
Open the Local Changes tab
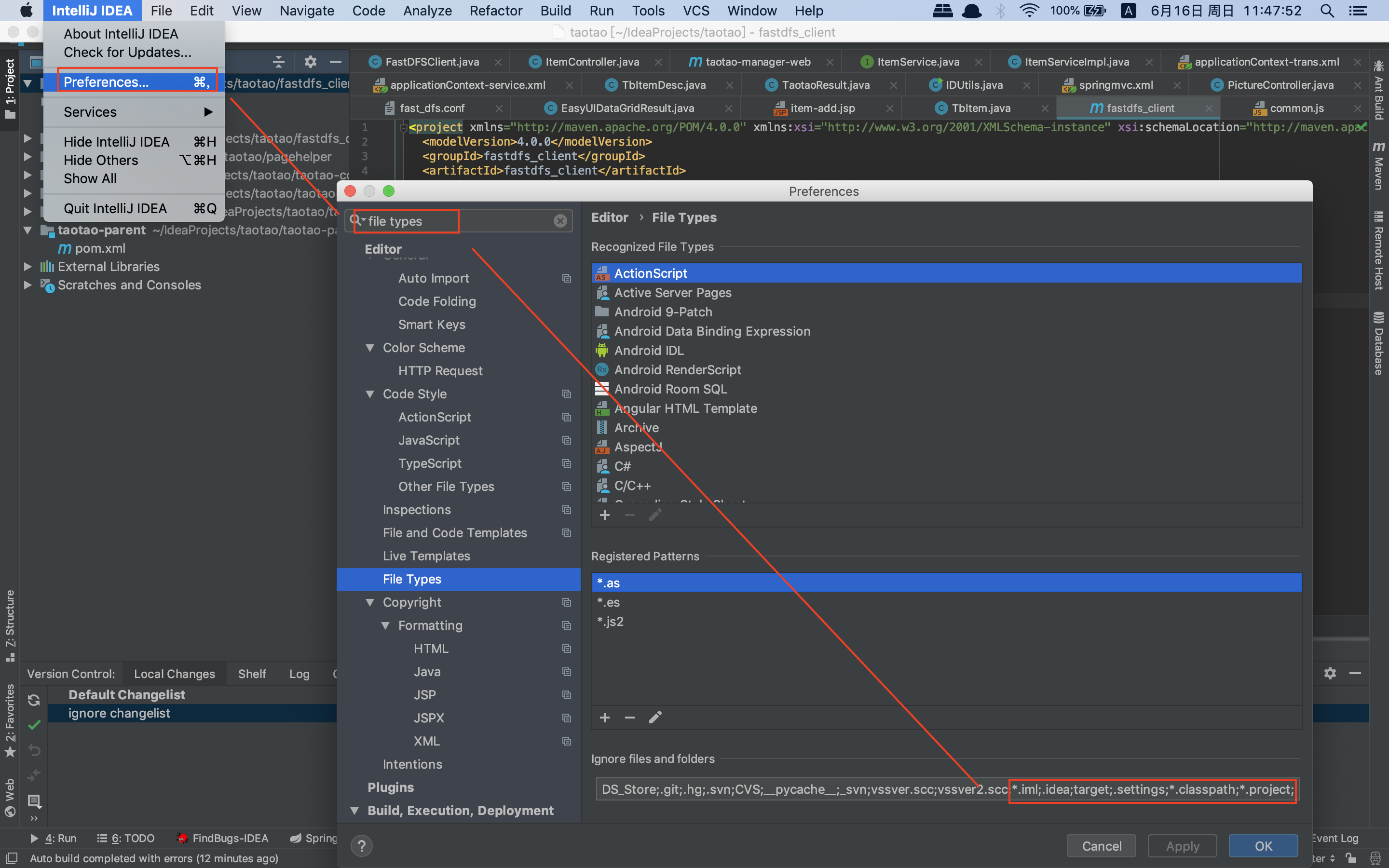click(x=174, y=673)
